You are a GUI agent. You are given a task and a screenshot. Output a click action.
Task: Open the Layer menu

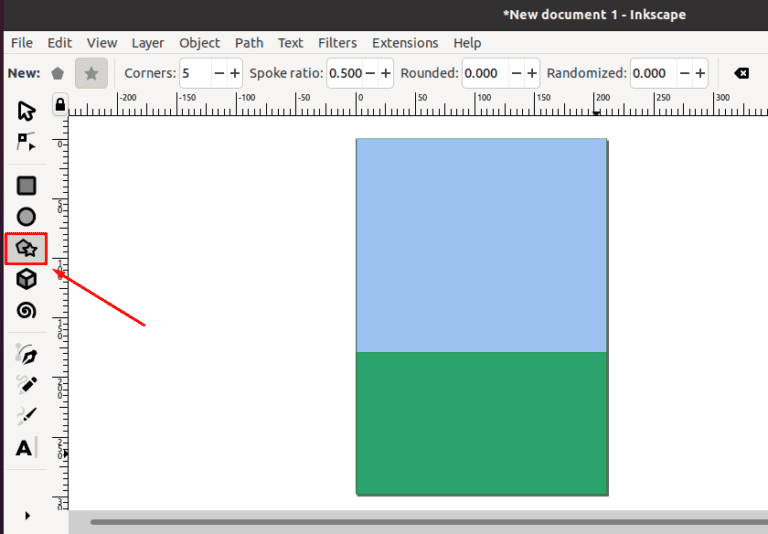click(147, 43)
